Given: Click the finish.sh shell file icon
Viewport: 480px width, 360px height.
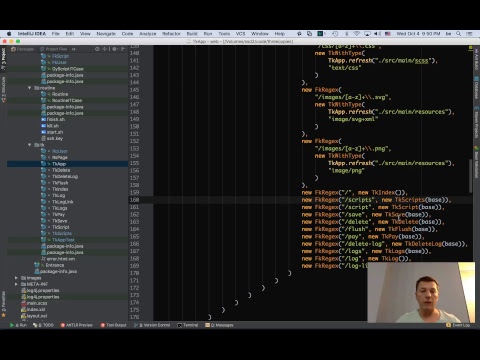Looking at the screenshot, I should [x=43, y=119].
